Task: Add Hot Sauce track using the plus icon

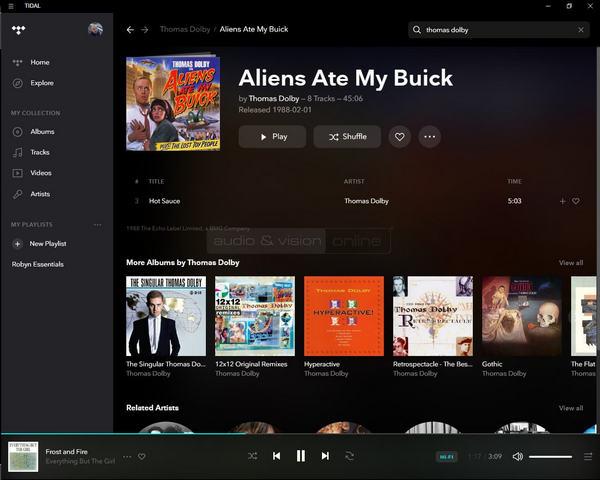Action: pos(562,201)
